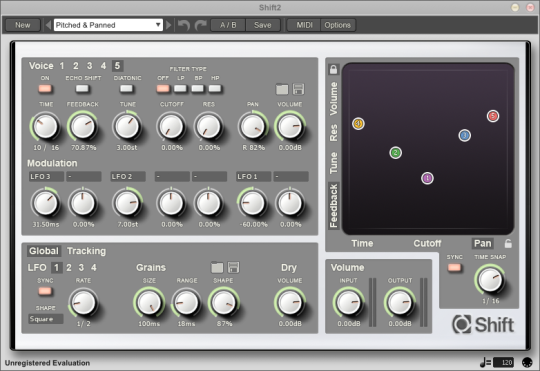
Task: Select Voice 2 tab
Action: [x=76, y=65]
